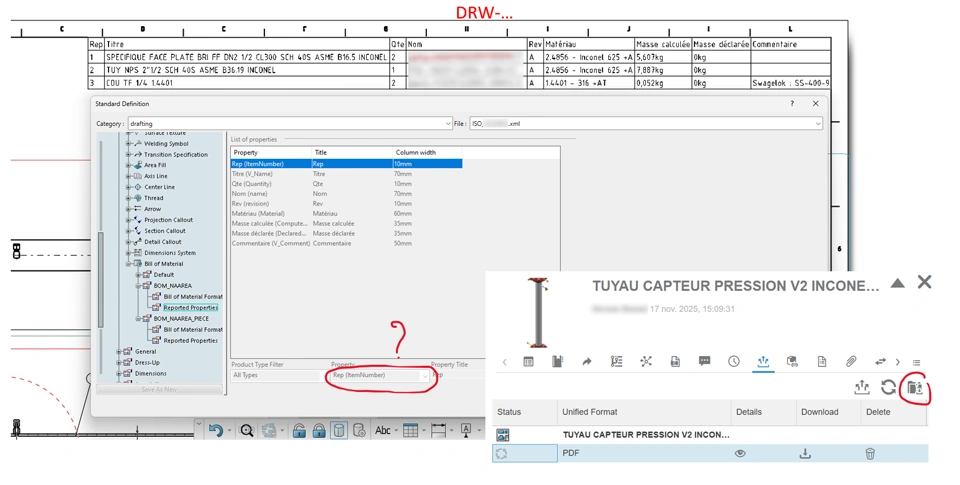Select the 'Titre (V_Name)' property row
Viewport: 960px width, 485px height.
coord(346,174)
